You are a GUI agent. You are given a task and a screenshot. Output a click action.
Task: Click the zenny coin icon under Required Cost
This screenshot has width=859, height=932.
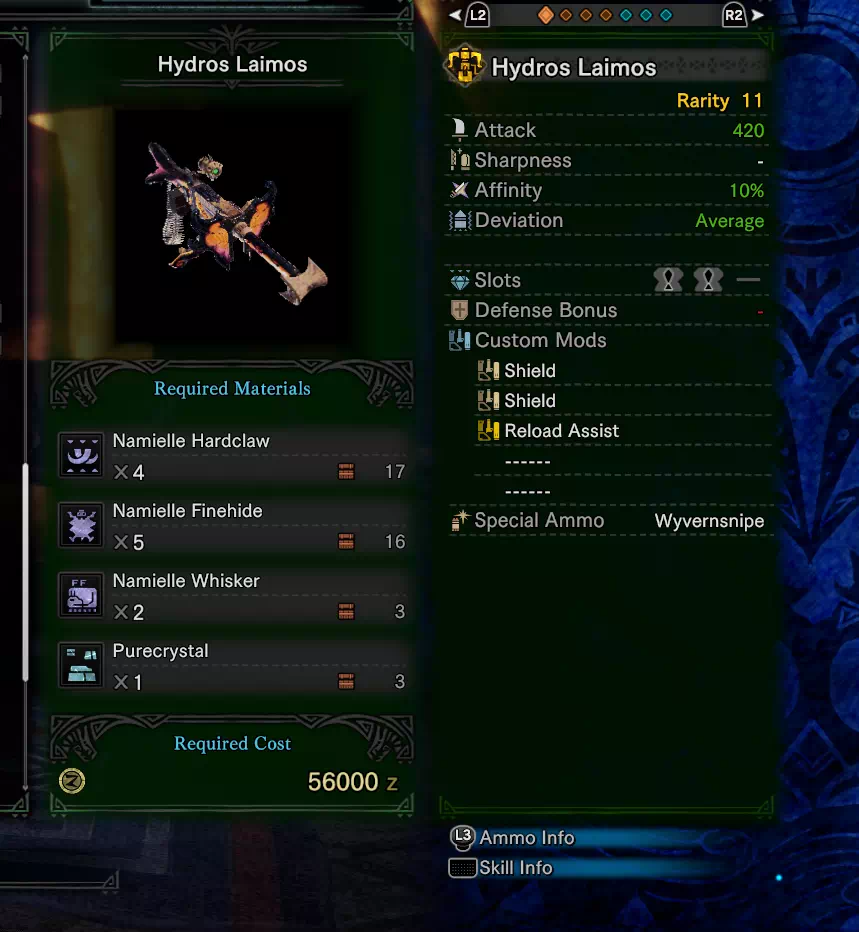72,781
